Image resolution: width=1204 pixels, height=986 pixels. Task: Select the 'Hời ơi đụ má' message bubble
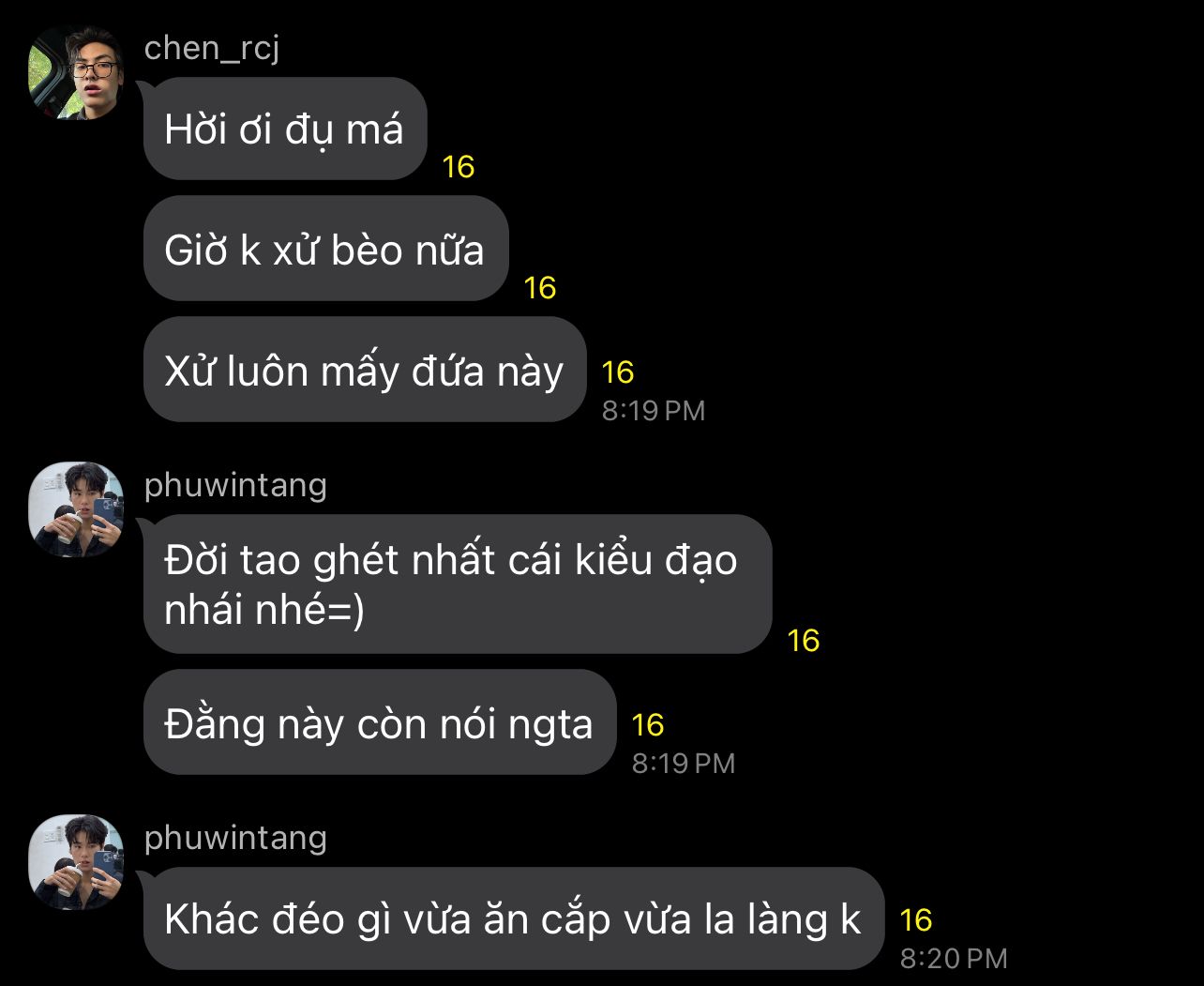pos(285,129)
